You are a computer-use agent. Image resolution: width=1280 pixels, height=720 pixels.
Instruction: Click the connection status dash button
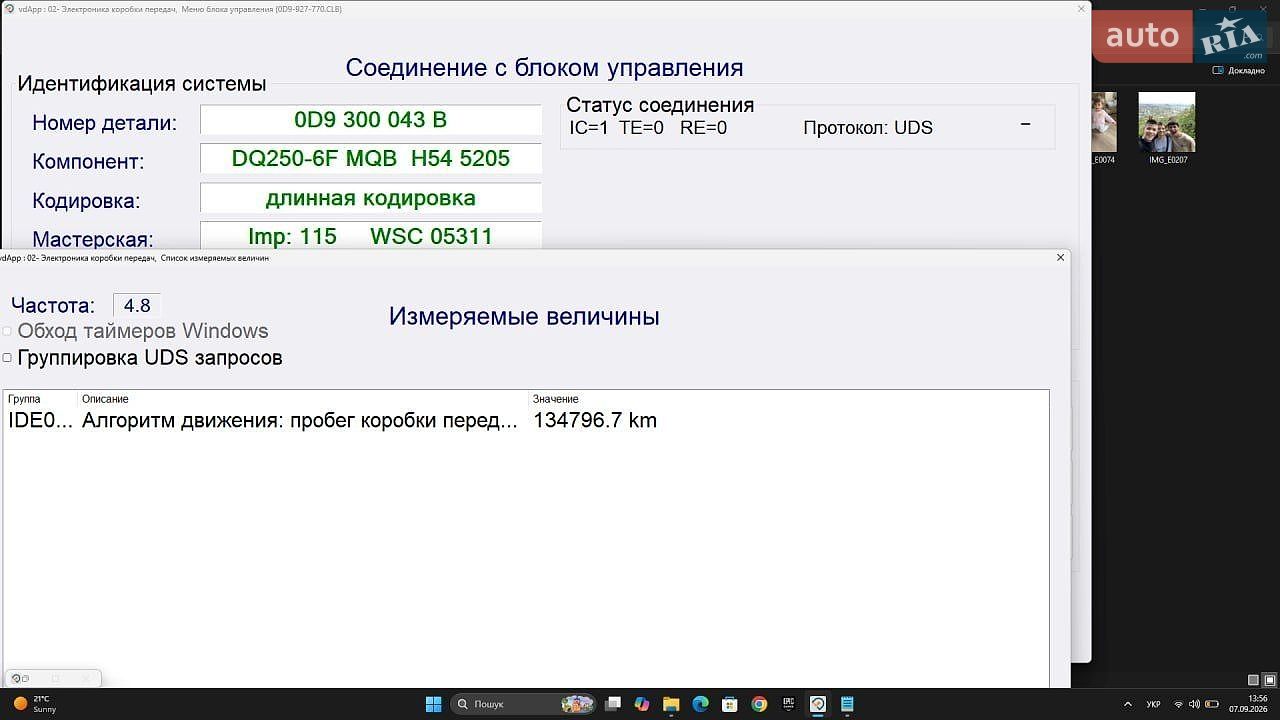(x=1025, y=124)
